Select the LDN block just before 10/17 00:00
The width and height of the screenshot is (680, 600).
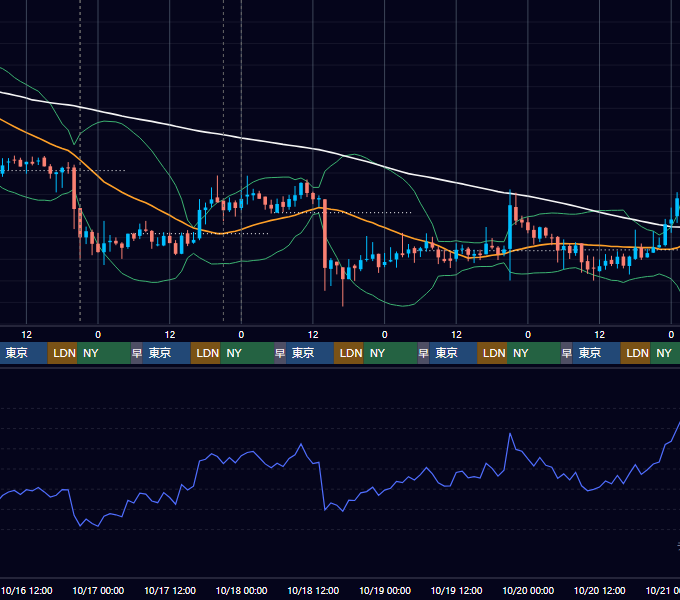click(x=62, y=353)
